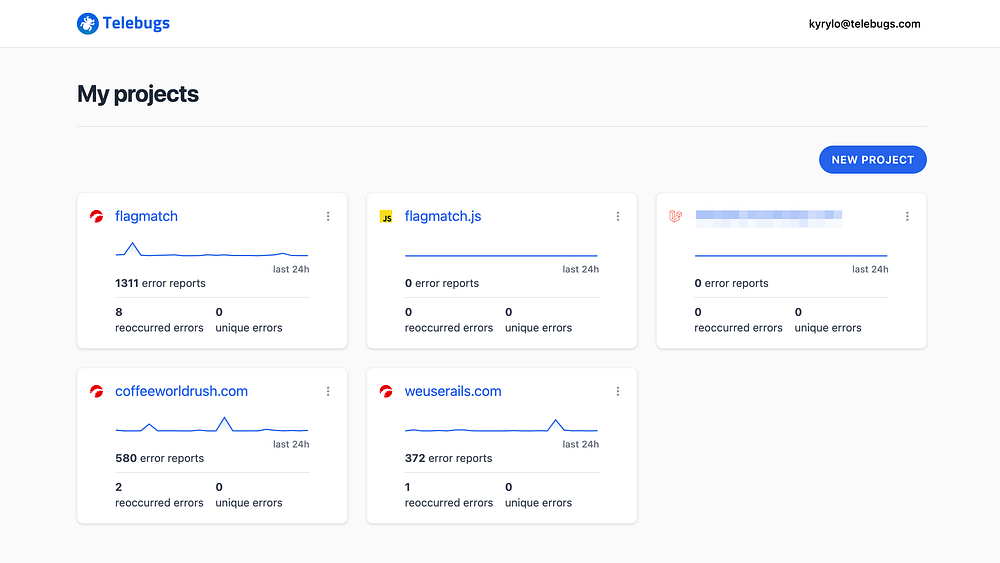This screenshot has height=563, width=1000.
Task: Open the weuserails.com project
Action: pyautogui.click(x=453, y=391)
